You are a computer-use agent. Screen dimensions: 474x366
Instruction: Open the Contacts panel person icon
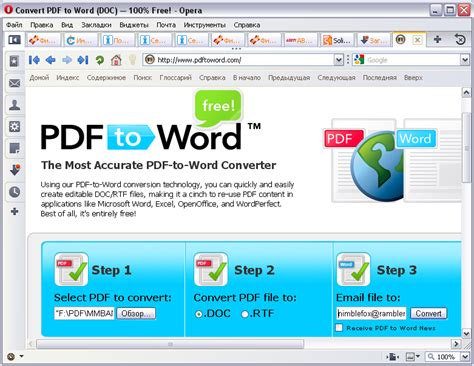pos(14,105)
